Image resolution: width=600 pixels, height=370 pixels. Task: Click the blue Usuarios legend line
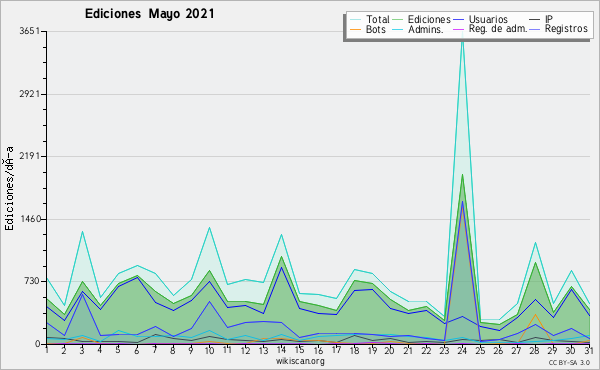(x=458, y=20)
